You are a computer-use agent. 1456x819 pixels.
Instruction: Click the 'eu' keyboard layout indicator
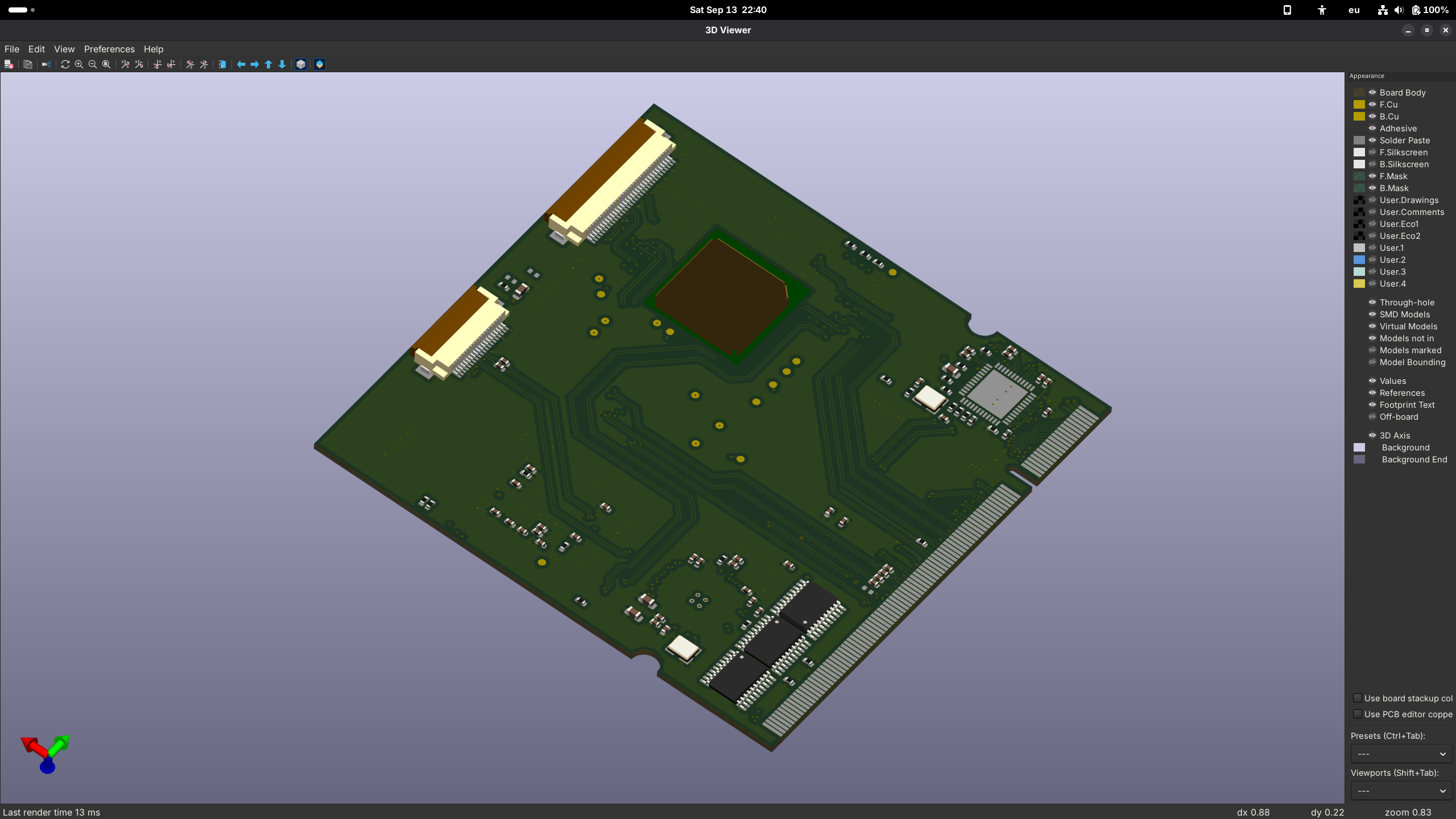point(1354,10)
